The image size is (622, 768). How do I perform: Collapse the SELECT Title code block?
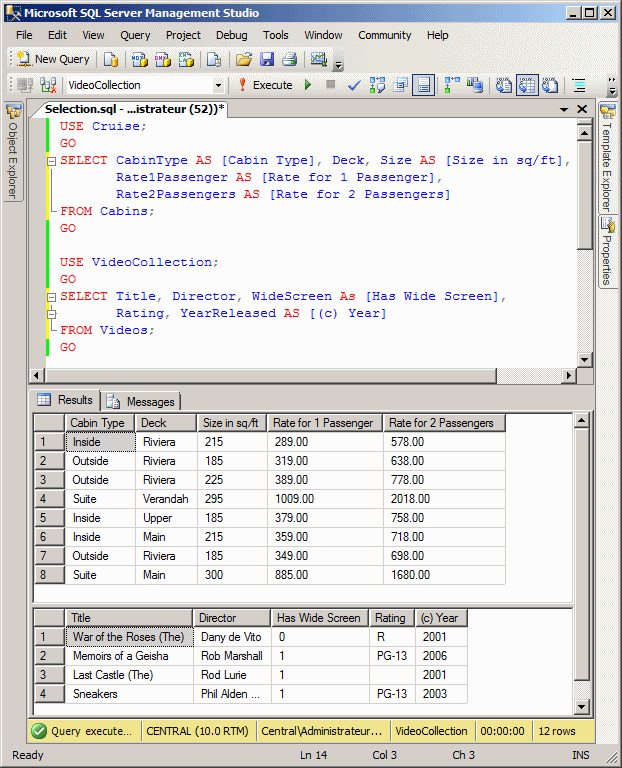click(51, 296)
